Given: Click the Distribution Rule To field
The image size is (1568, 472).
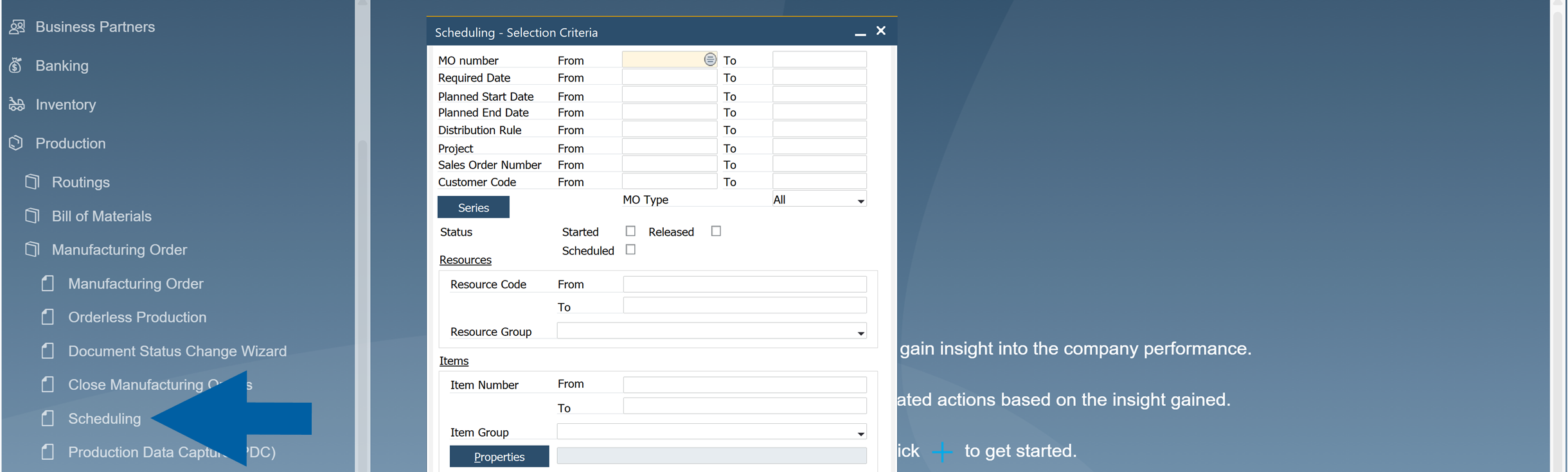Looking at the screenshot, I should [819, 129].
